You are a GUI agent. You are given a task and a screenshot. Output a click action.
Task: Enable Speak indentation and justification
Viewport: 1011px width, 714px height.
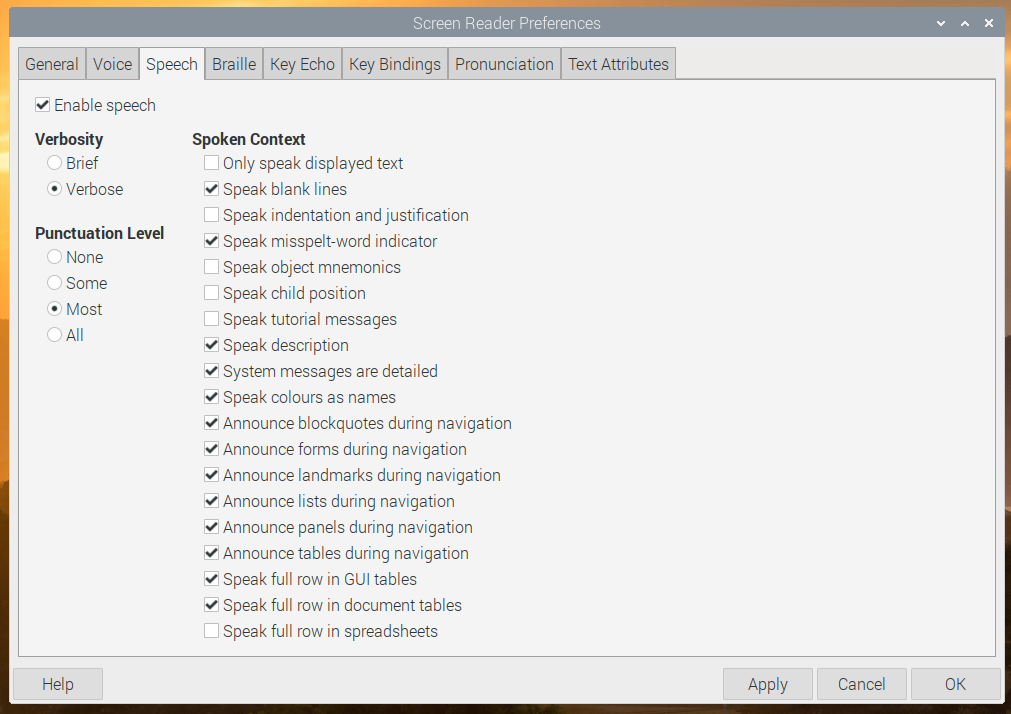(211, 214)
